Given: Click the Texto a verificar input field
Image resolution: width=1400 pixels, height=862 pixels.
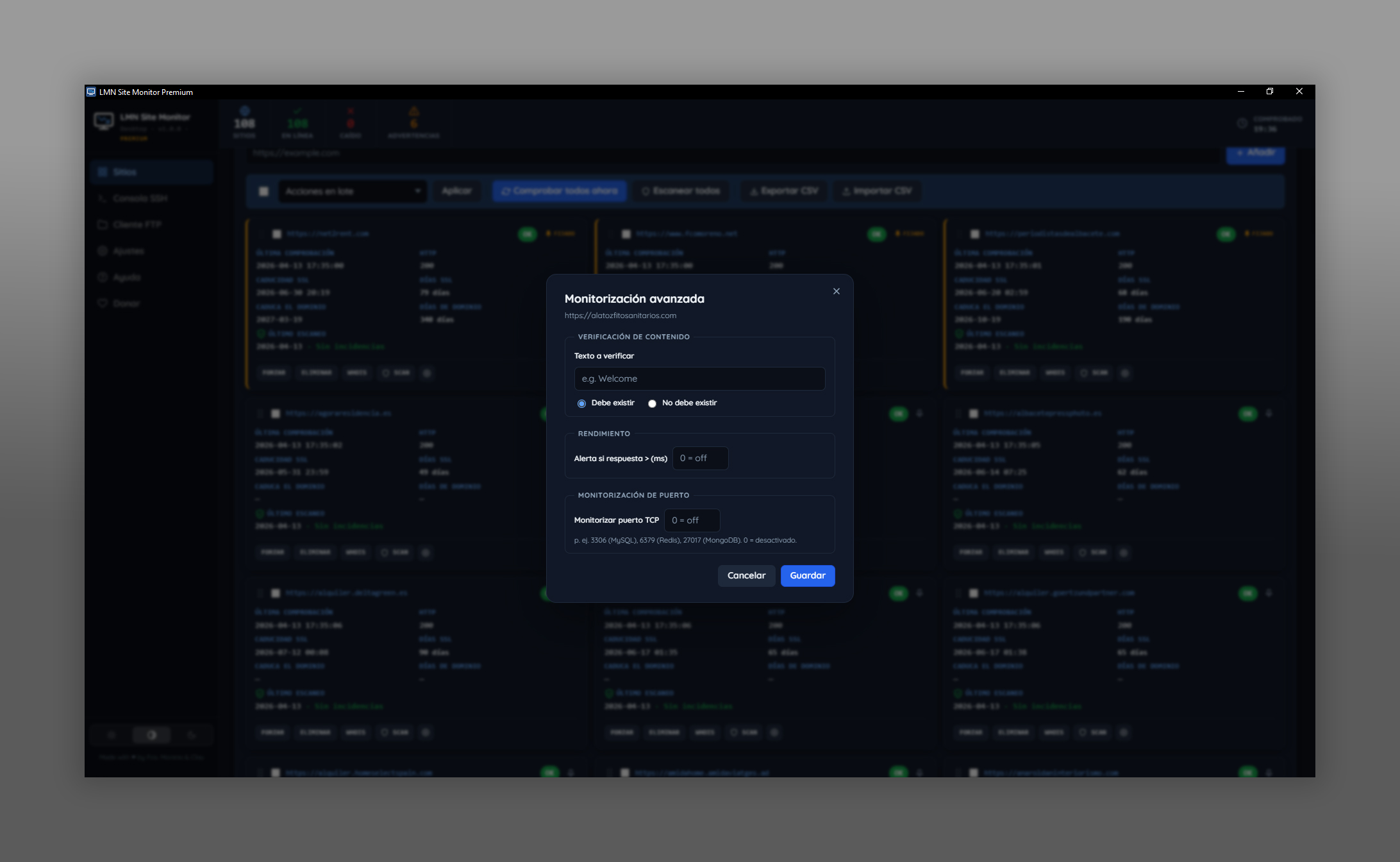Looking at the screenshot, I should [x=699, y=378].
